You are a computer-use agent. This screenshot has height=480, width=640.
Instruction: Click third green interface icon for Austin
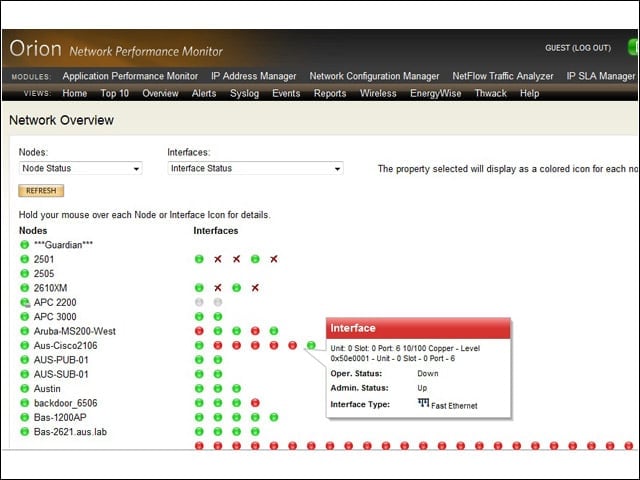point(236,388)
